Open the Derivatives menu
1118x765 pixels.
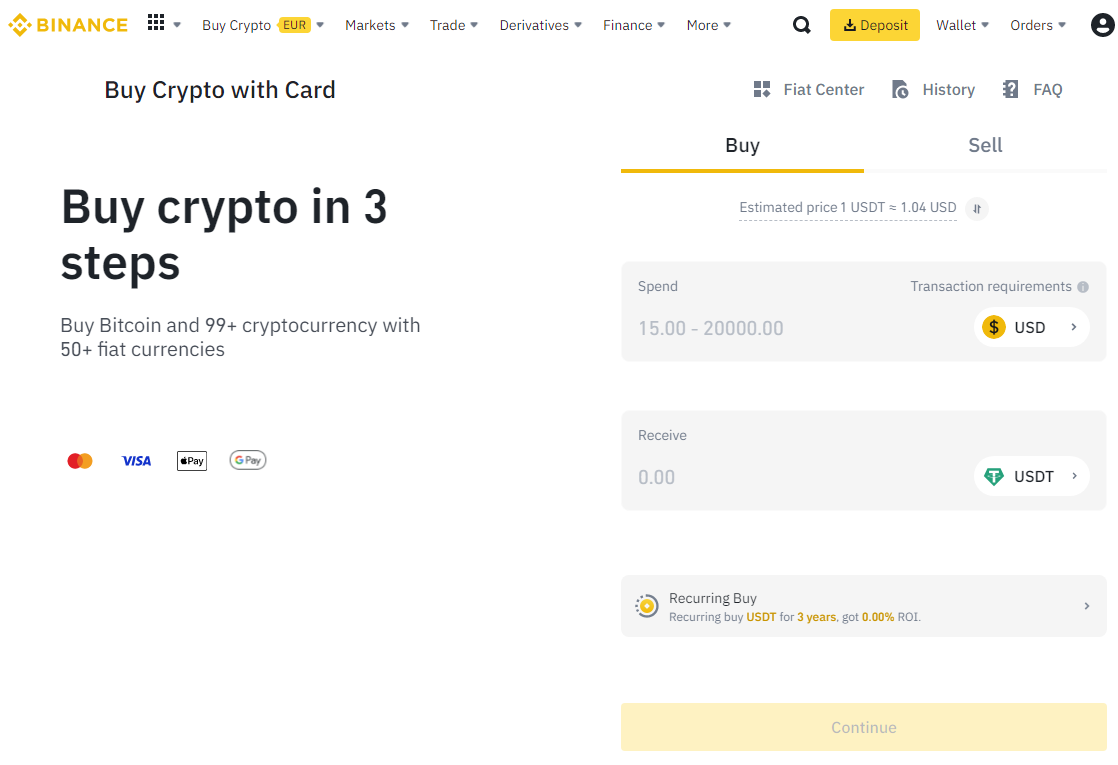coord(540,25)
